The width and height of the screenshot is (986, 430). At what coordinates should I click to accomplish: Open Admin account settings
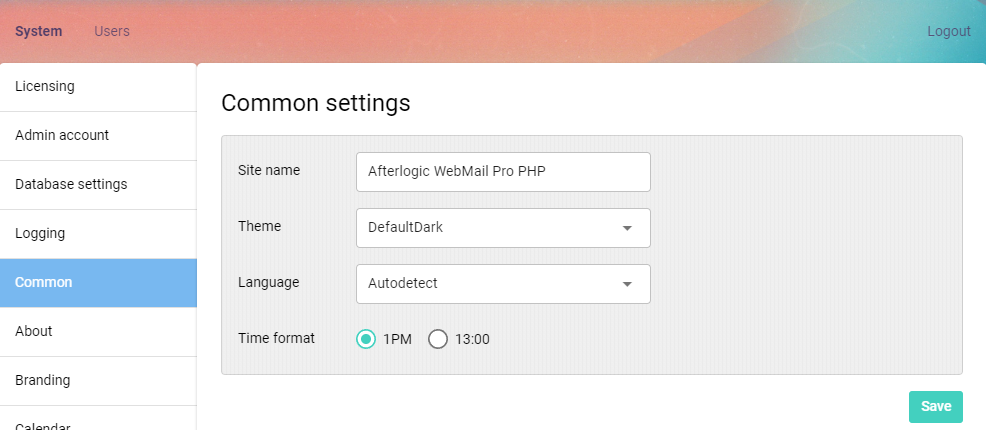pos(62,135)
